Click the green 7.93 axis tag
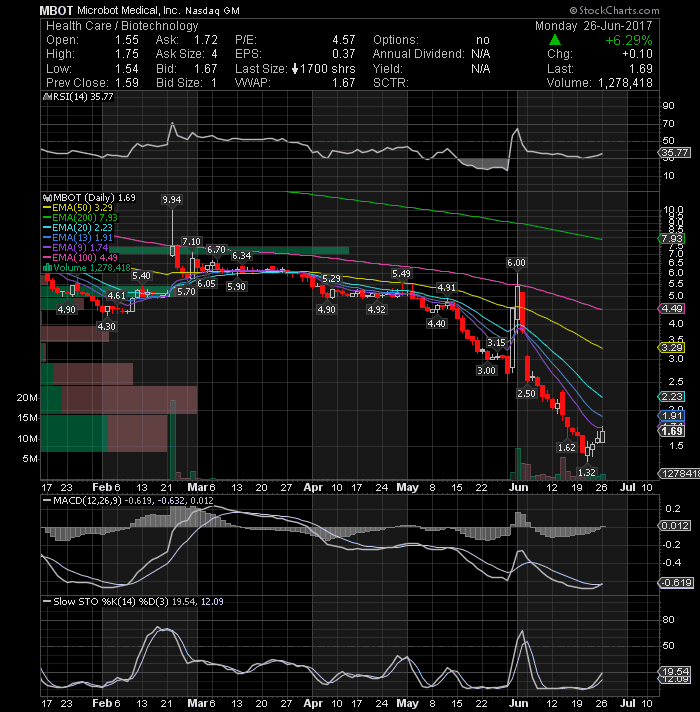 click(x=671, y=238)
